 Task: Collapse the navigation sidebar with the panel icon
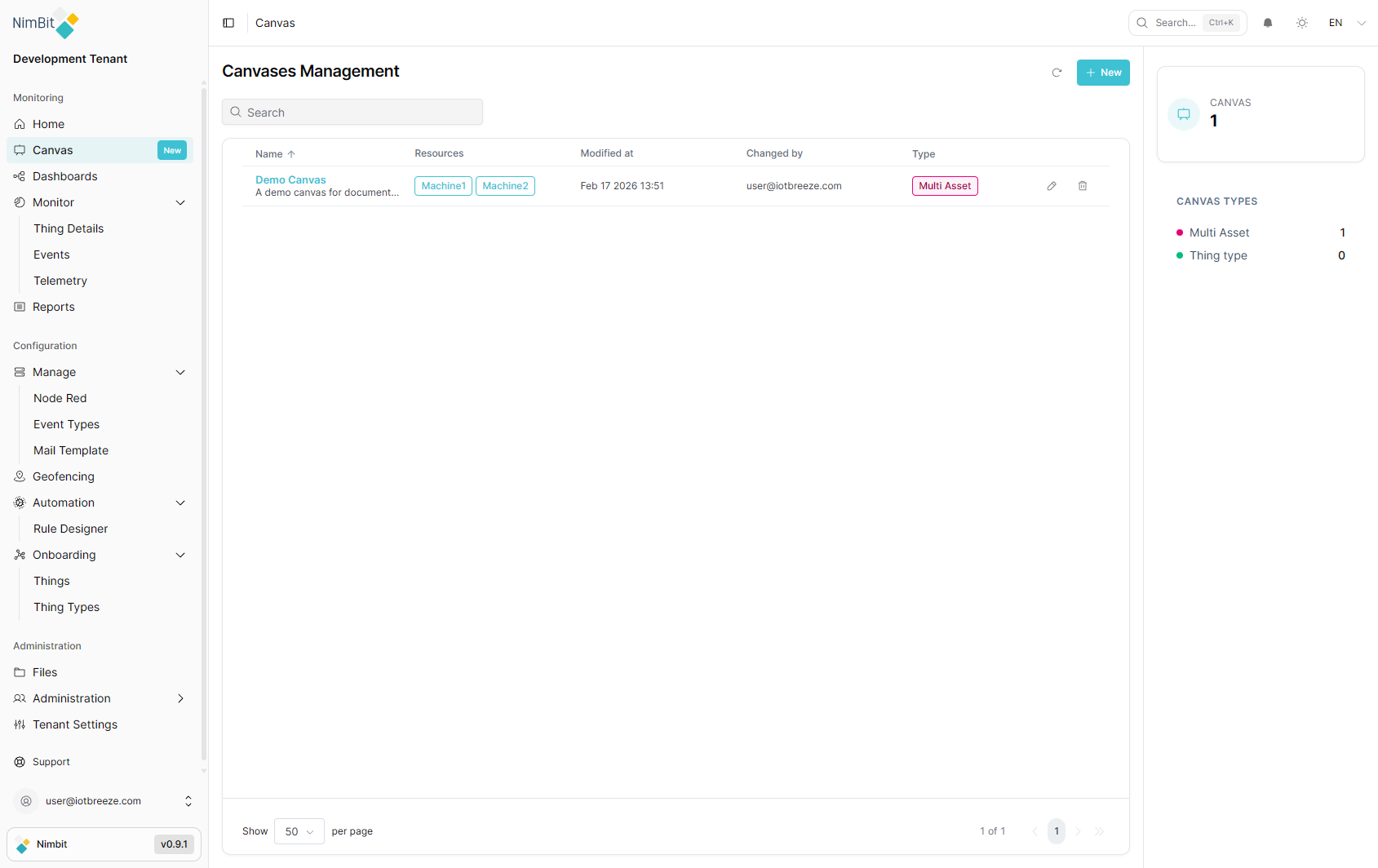(x=228, y=22)
